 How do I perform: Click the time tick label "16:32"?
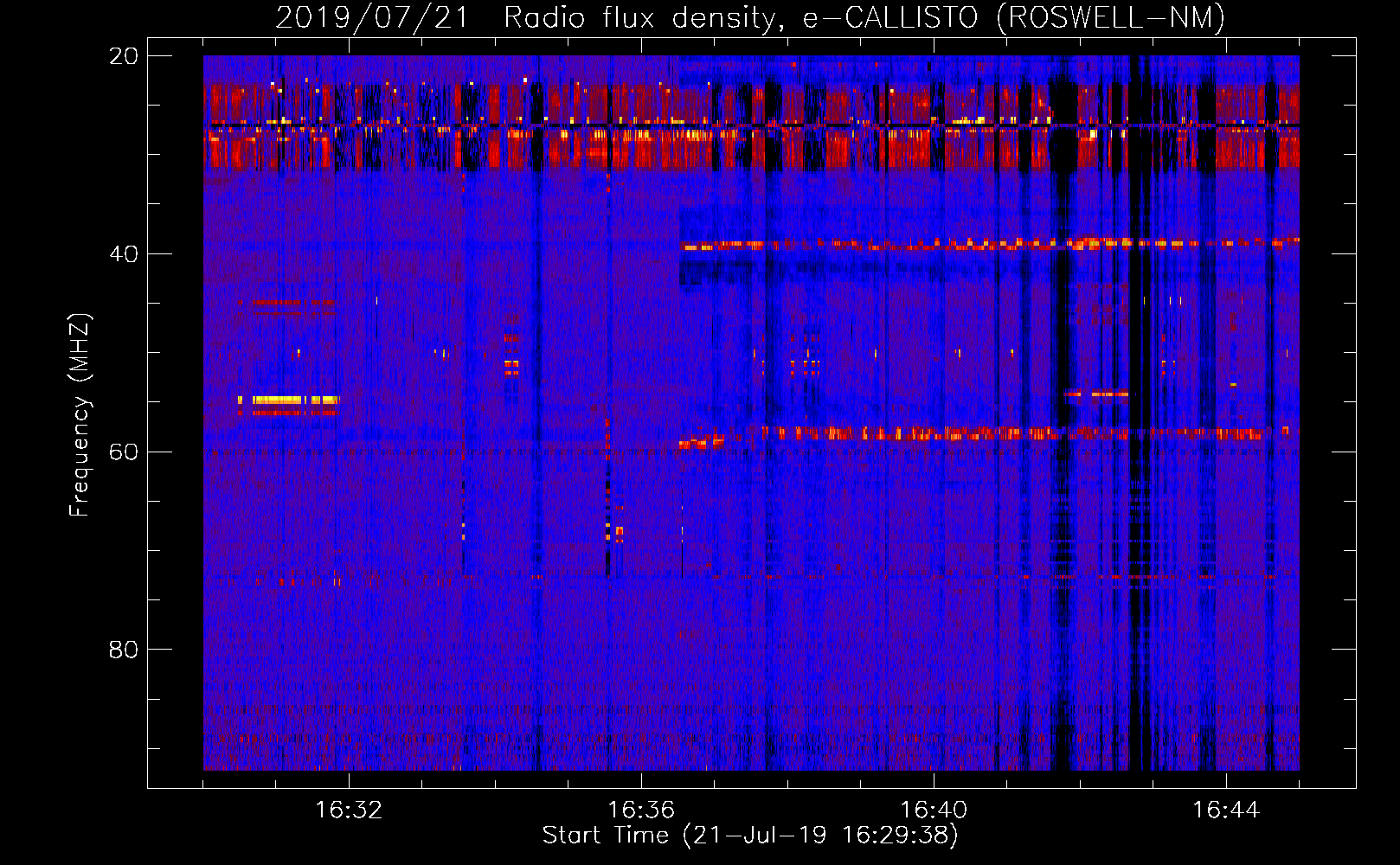pos(349,811)
